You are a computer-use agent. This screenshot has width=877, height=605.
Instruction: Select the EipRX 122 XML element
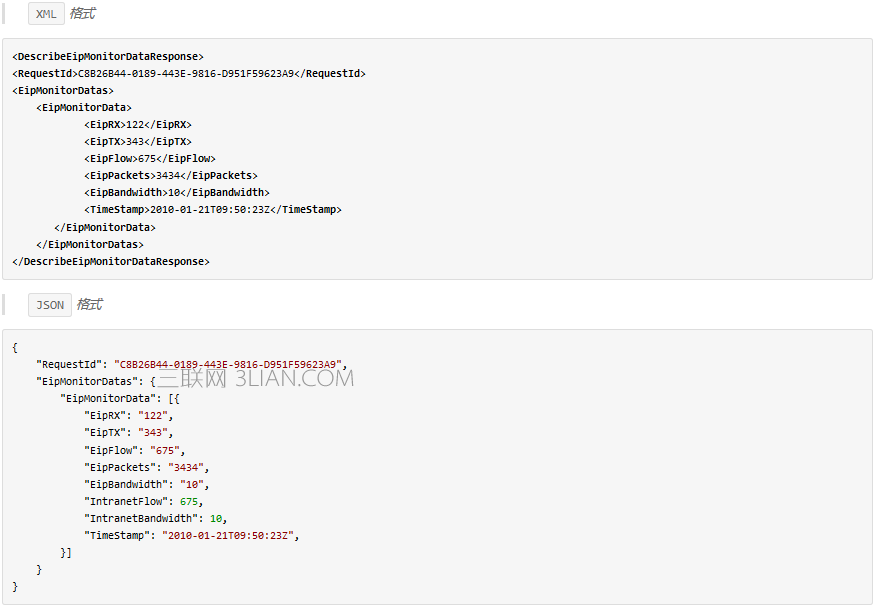[x=137, y=125]
